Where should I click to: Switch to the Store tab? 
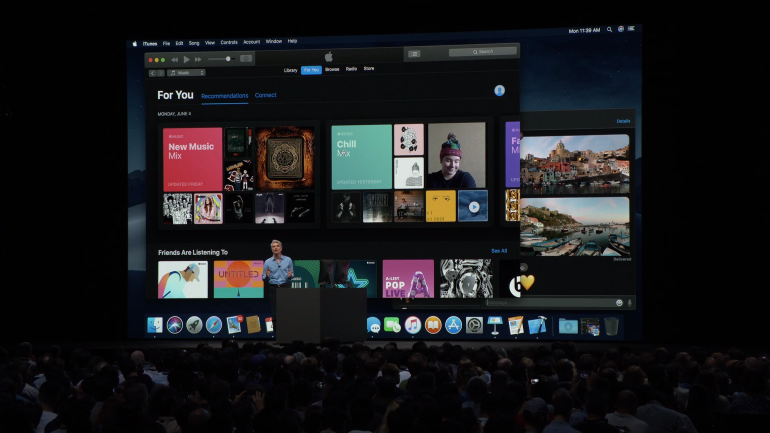[369, 68]
